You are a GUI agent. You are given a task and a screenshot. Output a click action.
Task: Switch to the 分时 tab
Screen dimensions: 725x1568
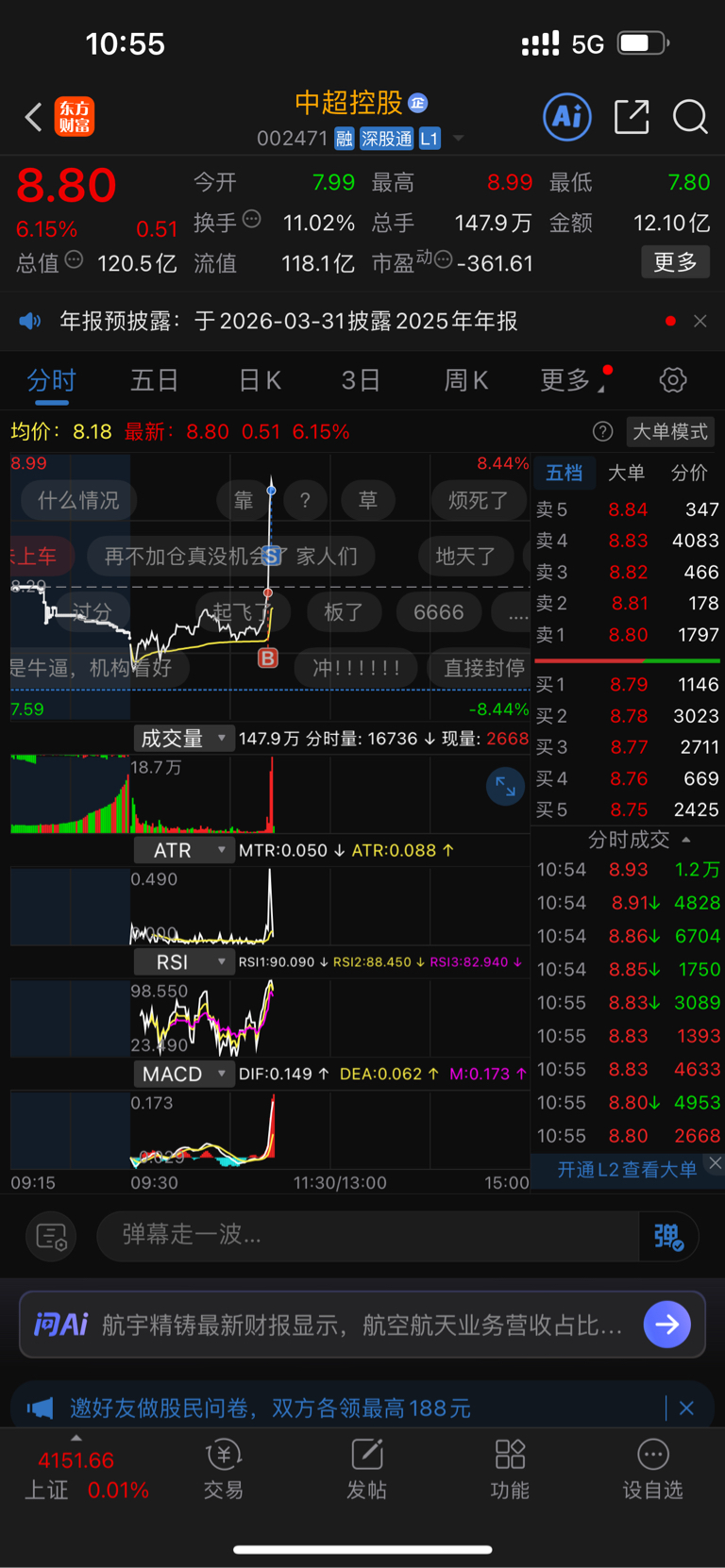coord(52,380)
